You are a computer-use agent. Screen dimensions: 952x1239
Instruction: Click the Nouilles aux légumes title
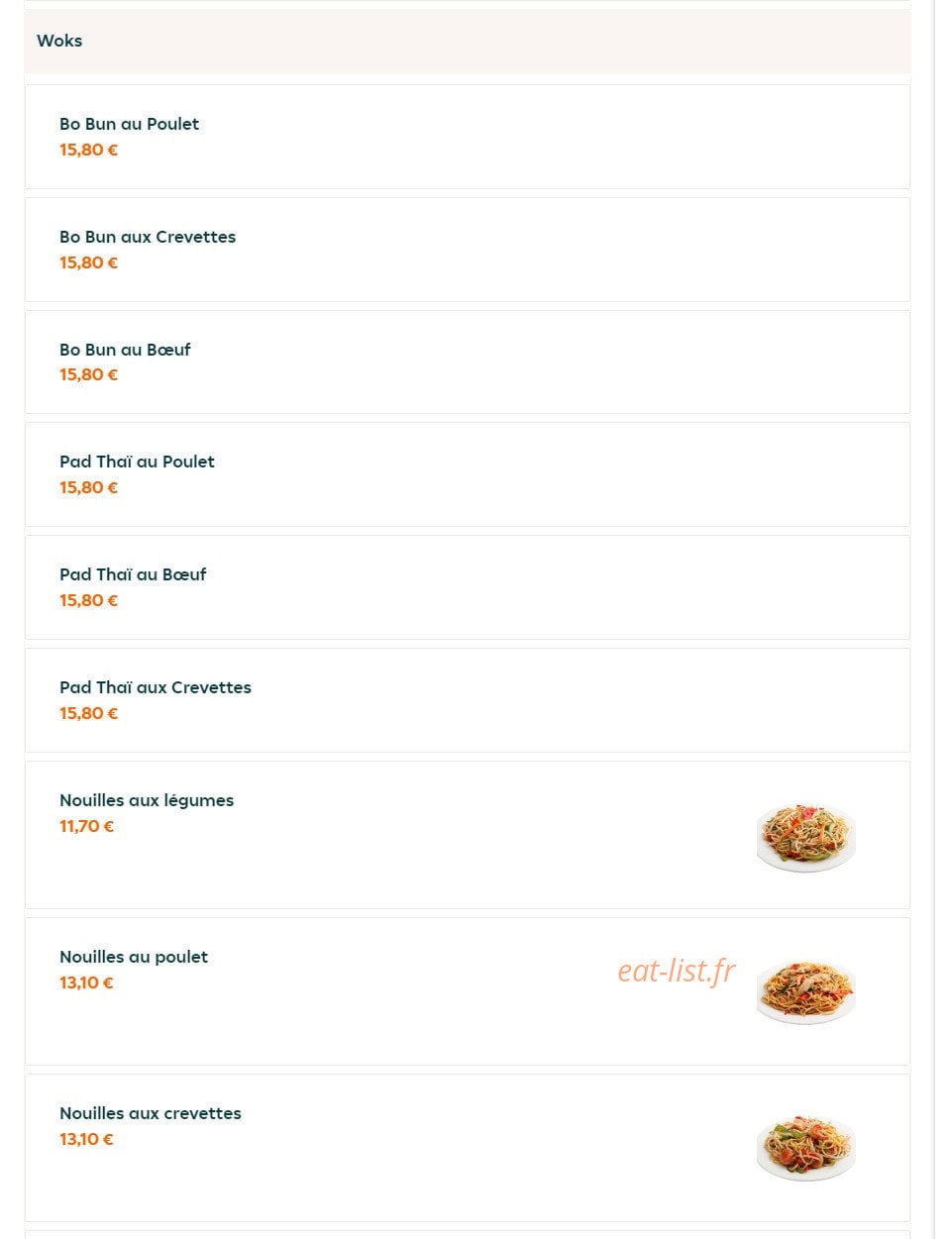(147, 800)
